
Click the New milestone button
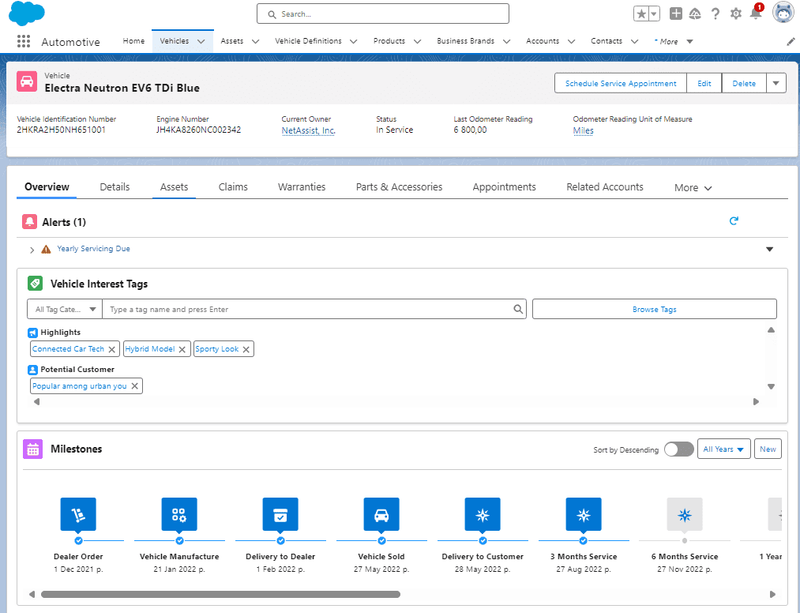coord(767,449)
